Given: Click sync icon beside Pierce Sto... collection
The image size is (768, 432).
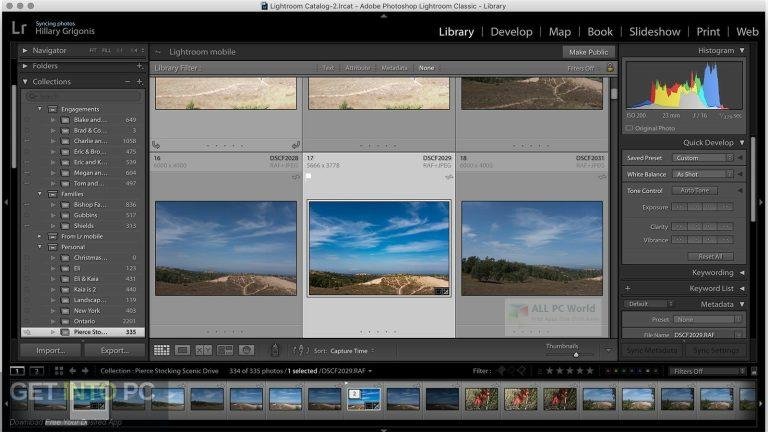Looking at the screenshot, I should pyautogui.click(x=27, y=332).
